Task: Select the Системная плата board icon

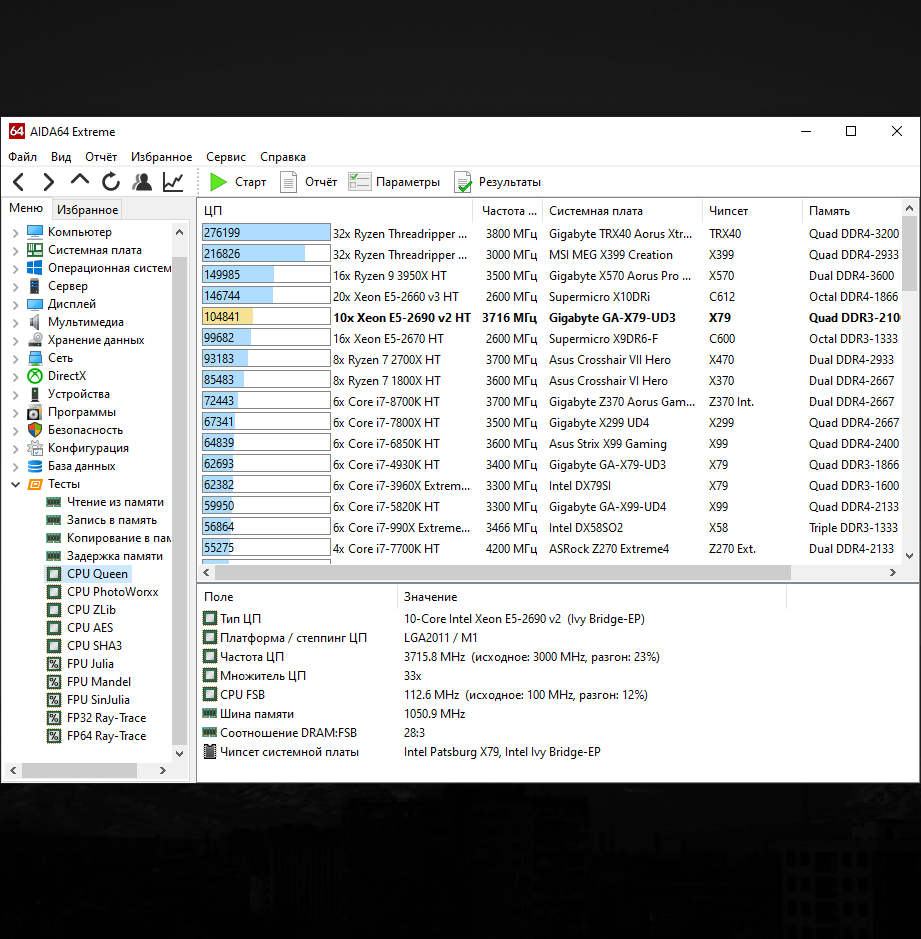Action: 35,250
